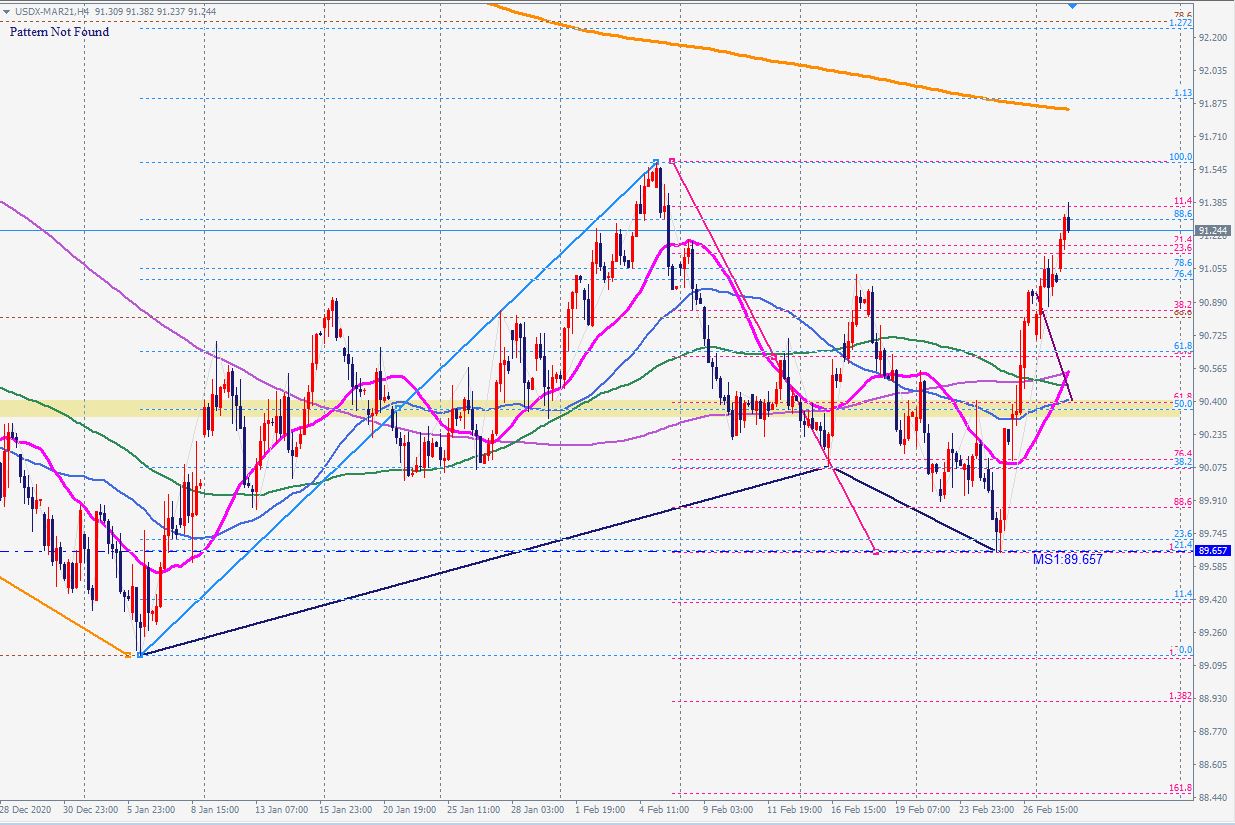Click the thick orange moving average line end
Viewport: 1235px width, 825px height.
point(1066,108)
